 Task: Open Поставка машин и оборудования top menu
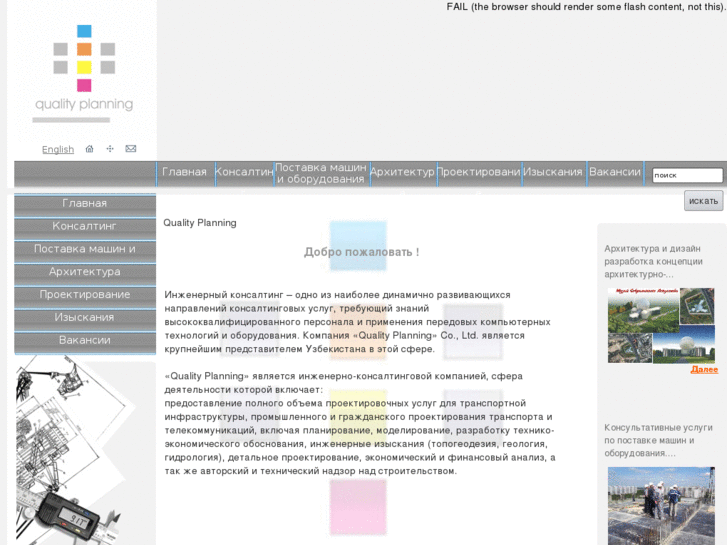pos(321,173)
